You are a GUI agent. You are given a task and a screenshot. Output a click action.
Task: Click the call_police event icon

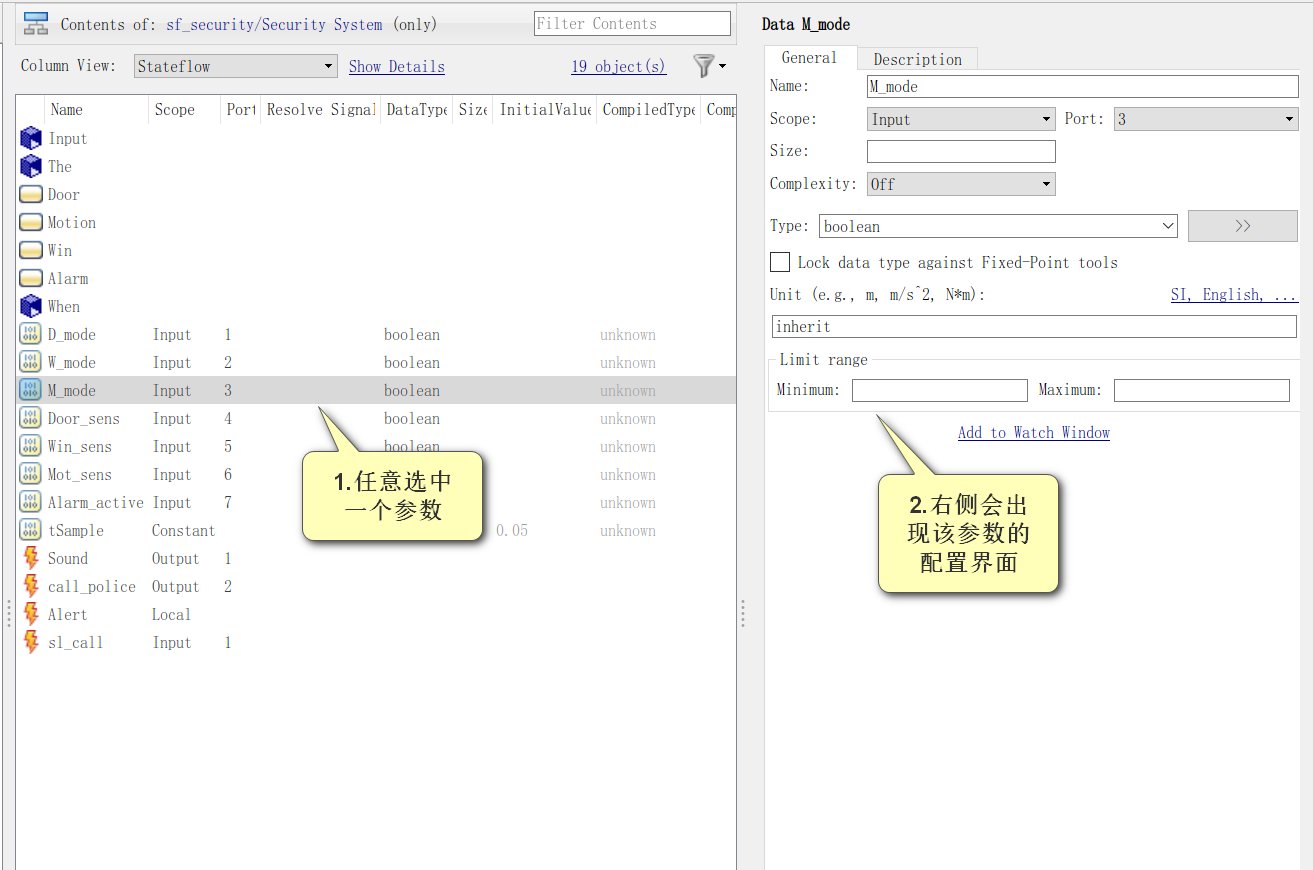click(x=30, y=586)
